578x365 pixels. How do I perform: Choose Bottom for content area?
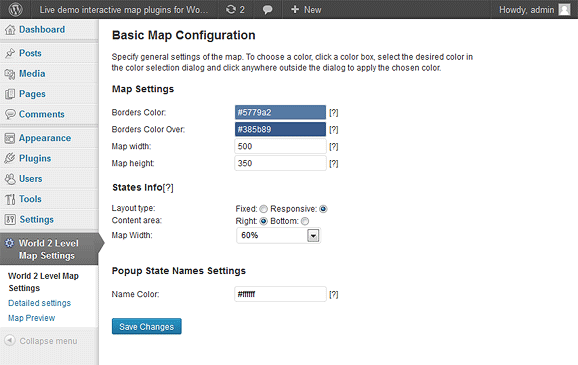(305, 221)
